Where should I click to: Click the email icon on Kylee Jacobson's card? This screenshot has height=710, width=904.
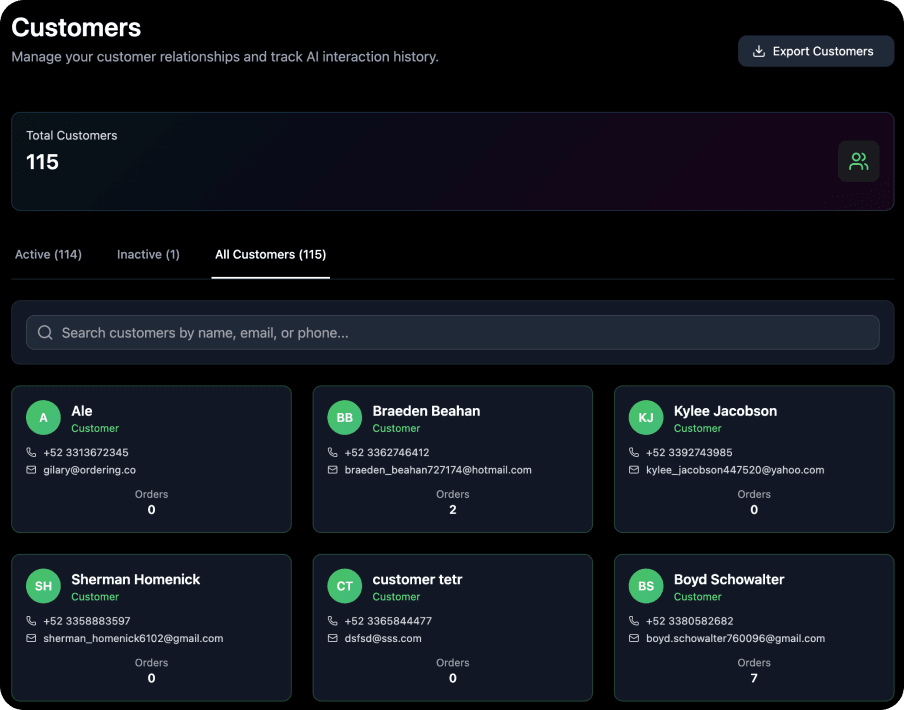click(636, 470)
